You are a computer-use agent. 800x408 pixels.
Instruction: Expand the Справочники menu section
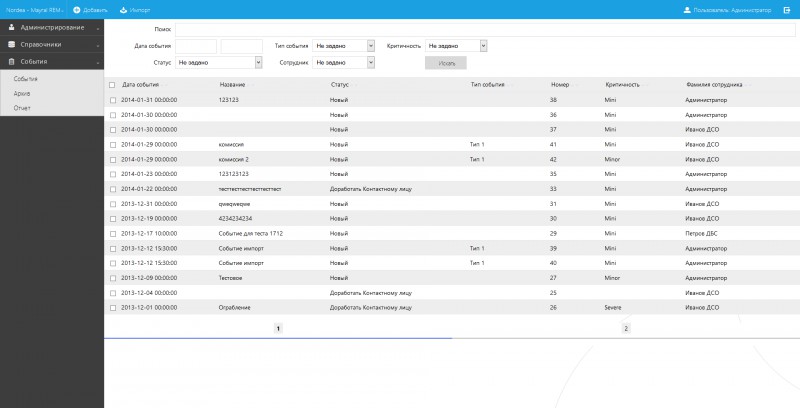pos(52,44)
